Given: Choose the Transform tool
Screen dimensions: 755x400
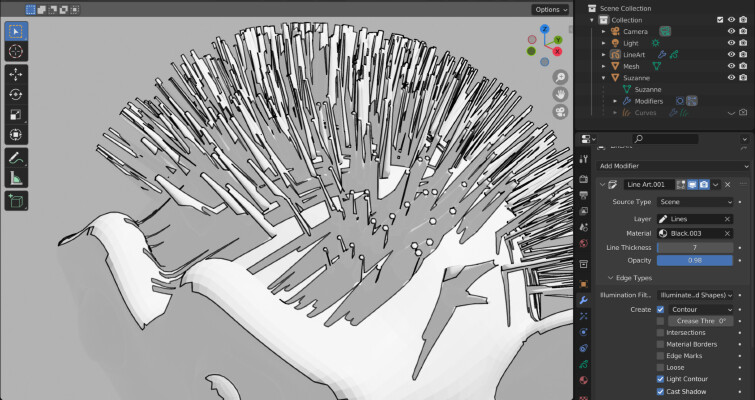Looking at the screenshot, I should [16, 135].
